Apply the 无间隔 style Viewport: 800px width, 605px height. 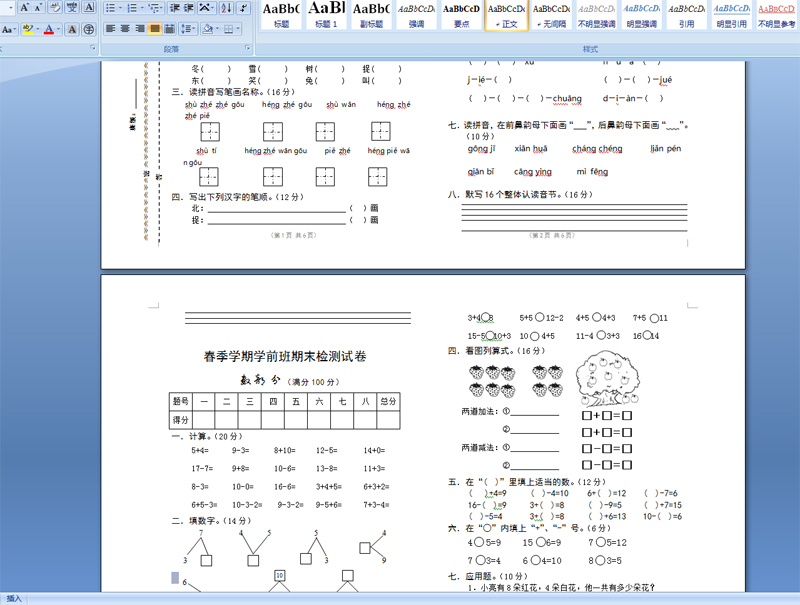552,15
